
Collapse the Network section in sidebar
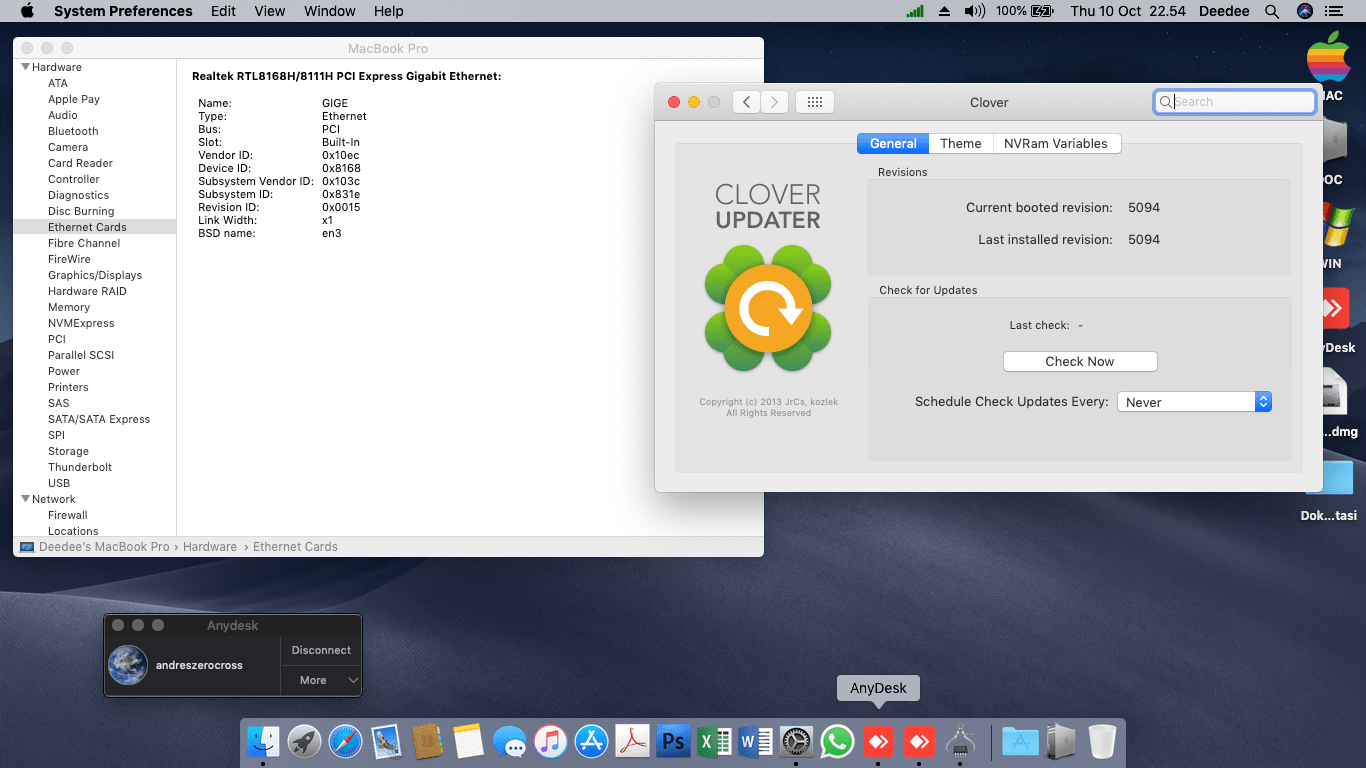click(x=25, y=499)
